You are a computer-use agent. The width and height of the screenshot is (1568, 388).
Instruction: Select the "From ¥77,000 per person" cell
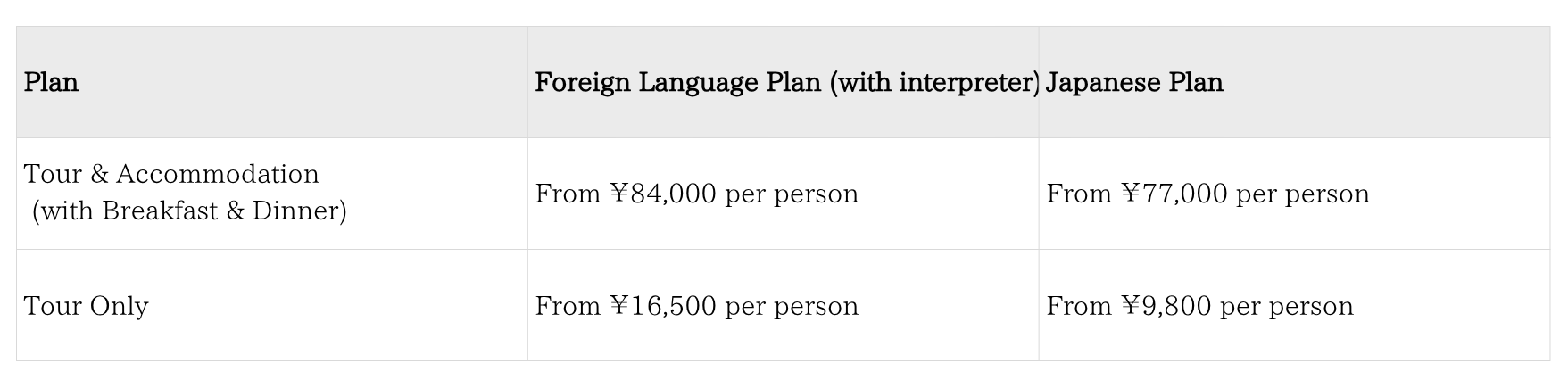[1207, 194]
